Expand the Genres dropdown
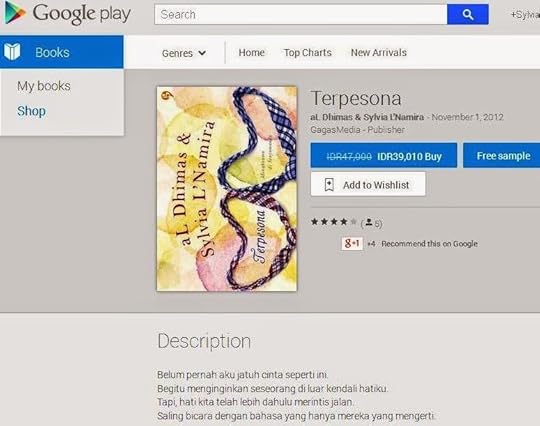540x426 pixels. (x=184, y=53)
